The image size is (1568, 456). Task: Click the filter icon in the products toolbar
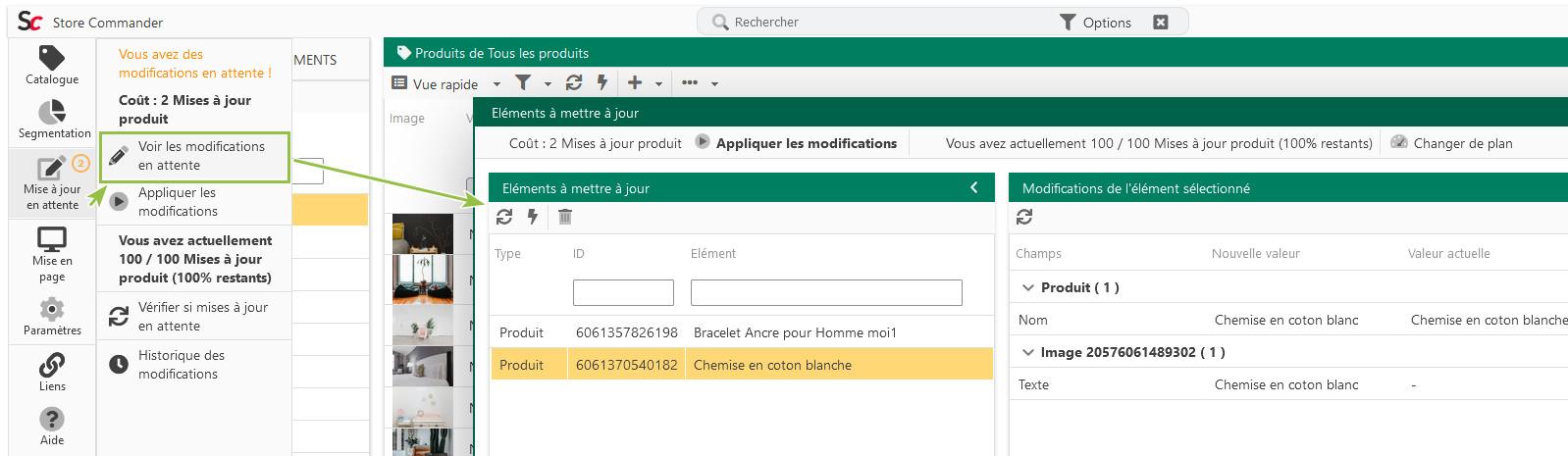pos(523,82)
